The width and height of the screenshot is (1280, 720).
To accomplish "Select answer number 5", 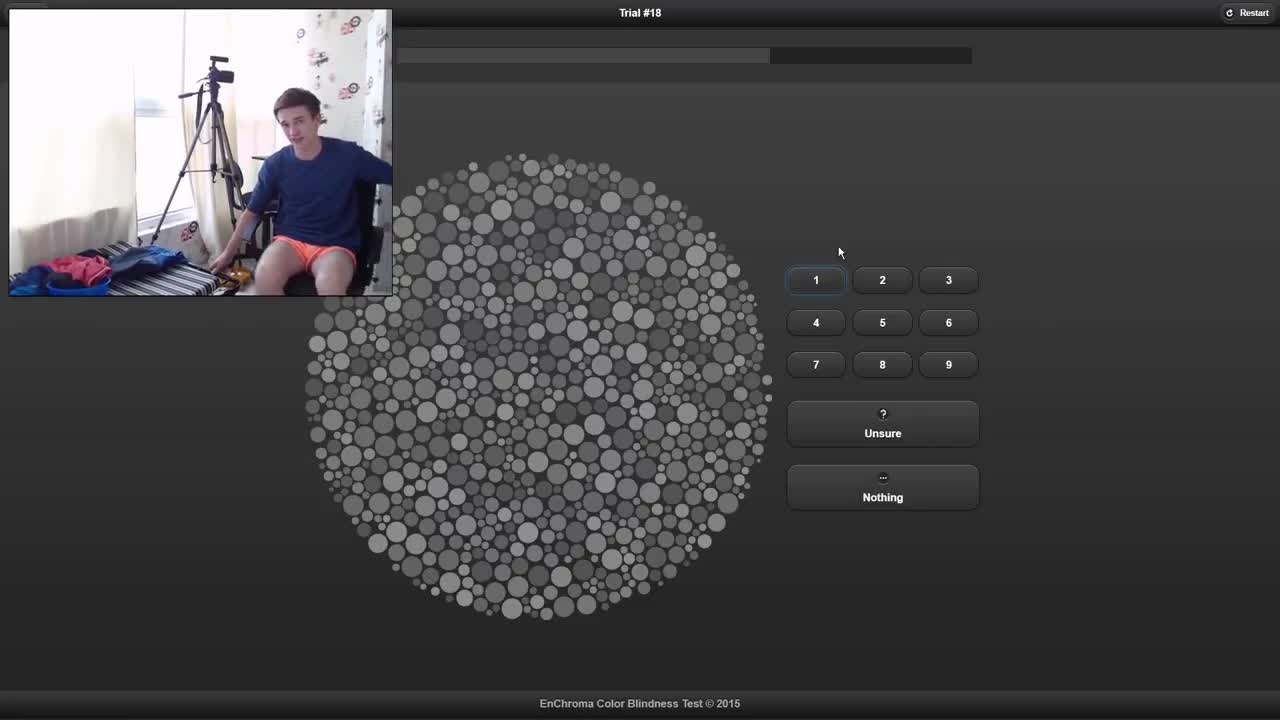I will coord(882,322).
